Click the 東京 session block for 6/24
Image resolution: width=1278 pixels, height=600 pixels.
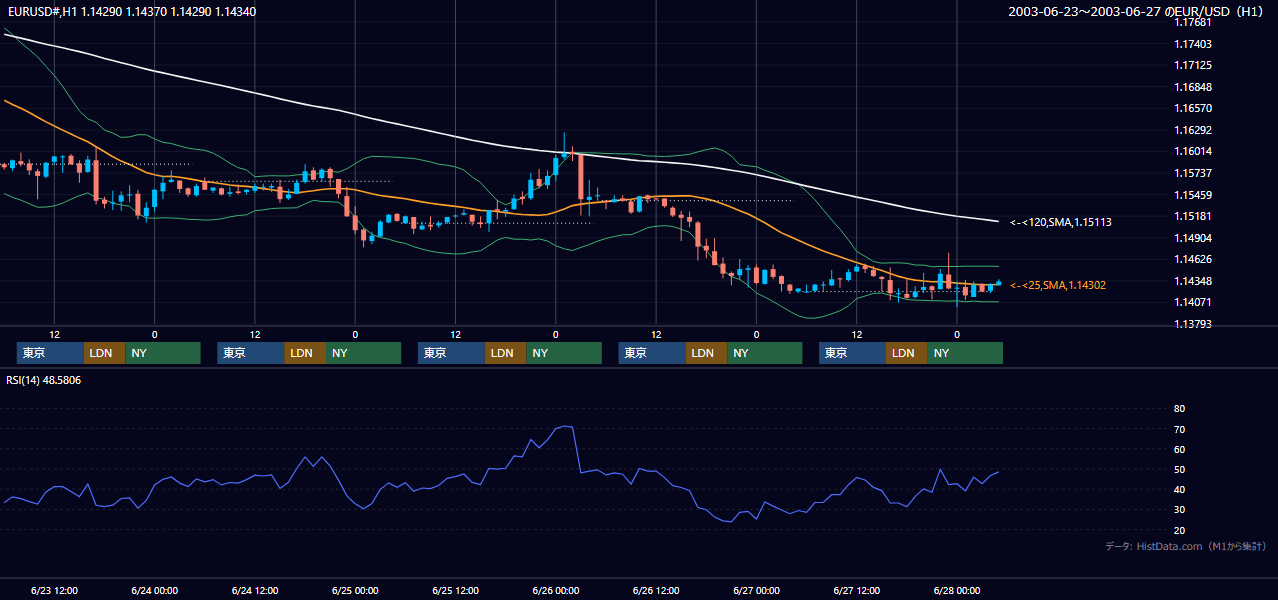tap(251, 353)
